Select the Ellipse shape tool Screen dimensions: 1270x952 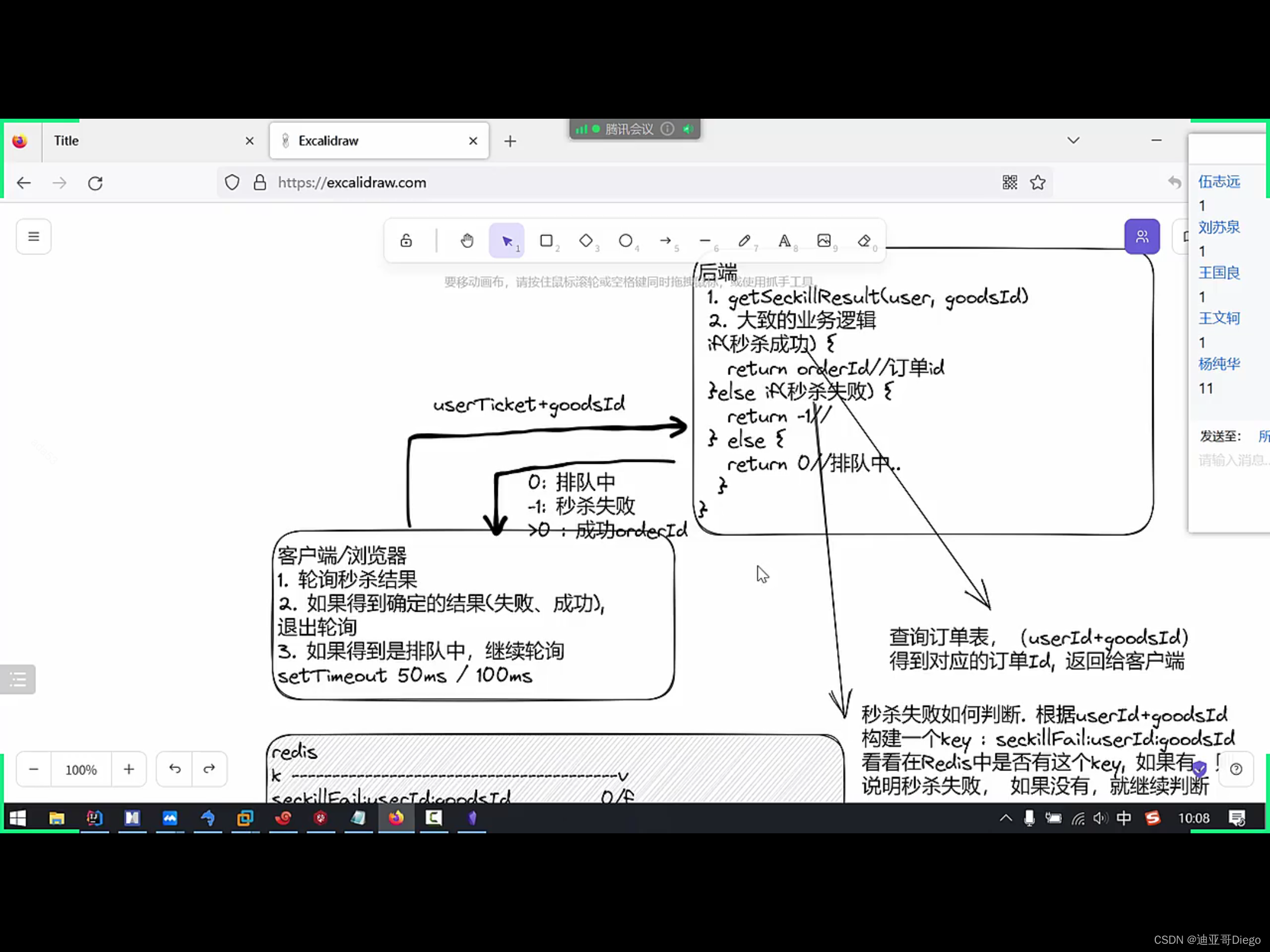pos(626,240)
